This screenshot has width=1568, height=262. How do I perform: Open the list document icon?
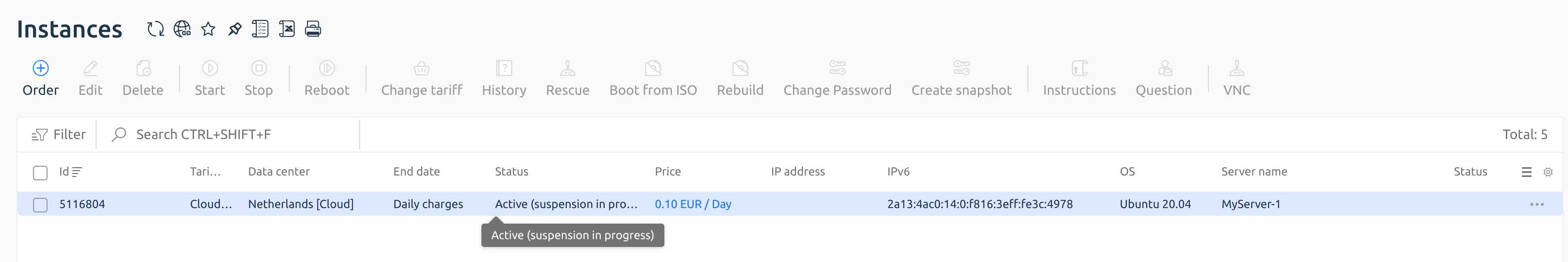pos(261,29)
